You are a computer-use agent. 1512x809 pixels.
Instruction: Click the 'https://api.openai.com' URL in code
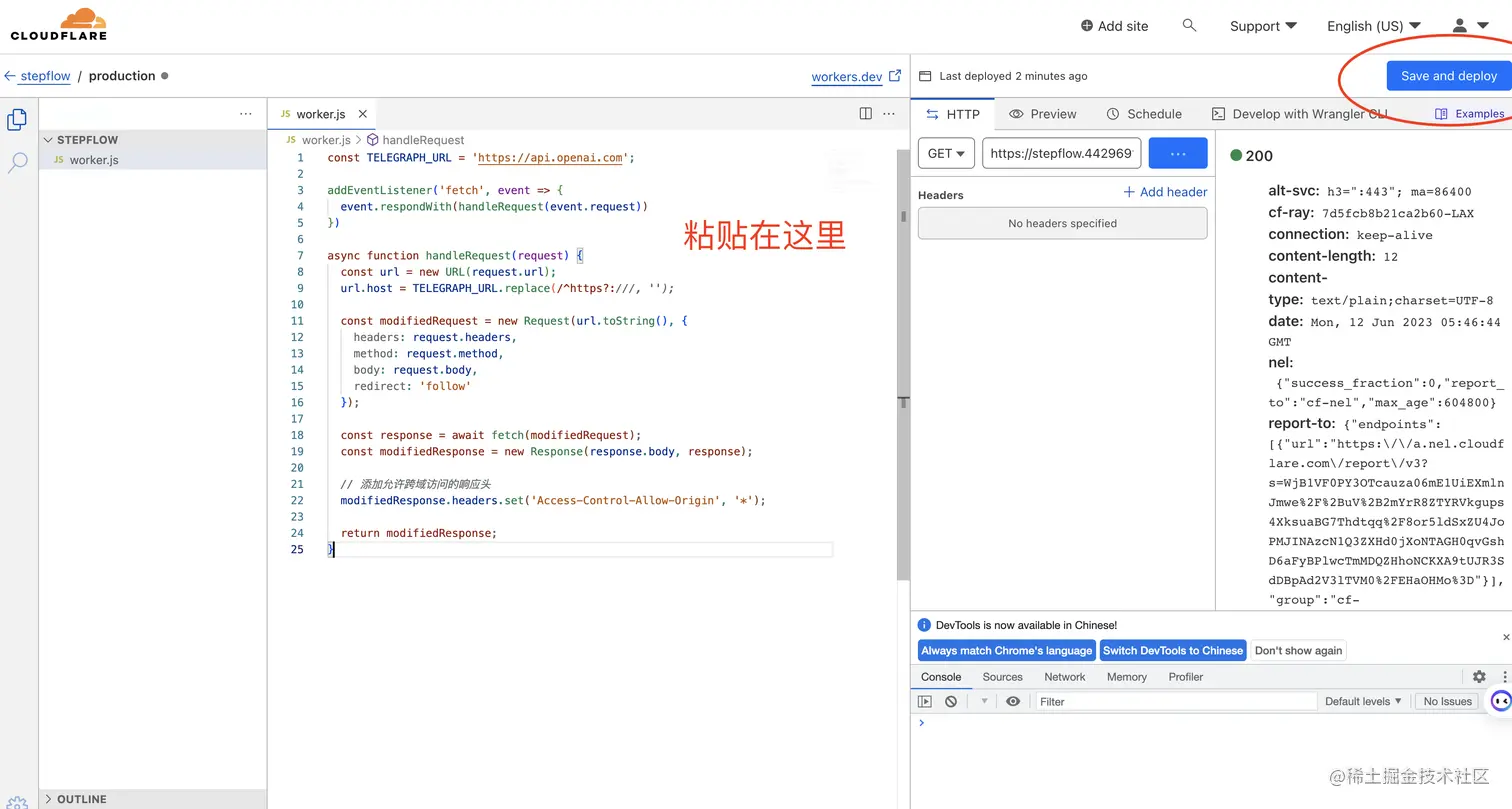[x=550, y=157]
